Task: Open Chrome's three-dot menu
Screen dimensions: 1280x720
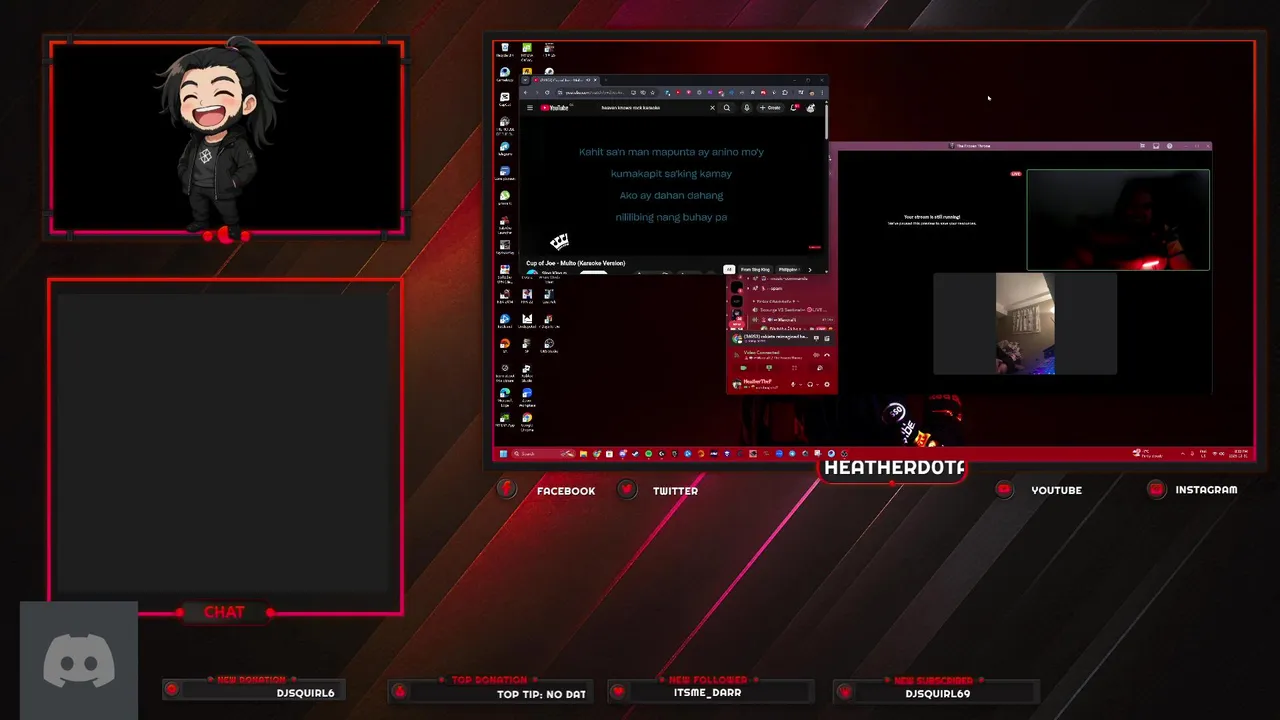Action: pos(822,92)
